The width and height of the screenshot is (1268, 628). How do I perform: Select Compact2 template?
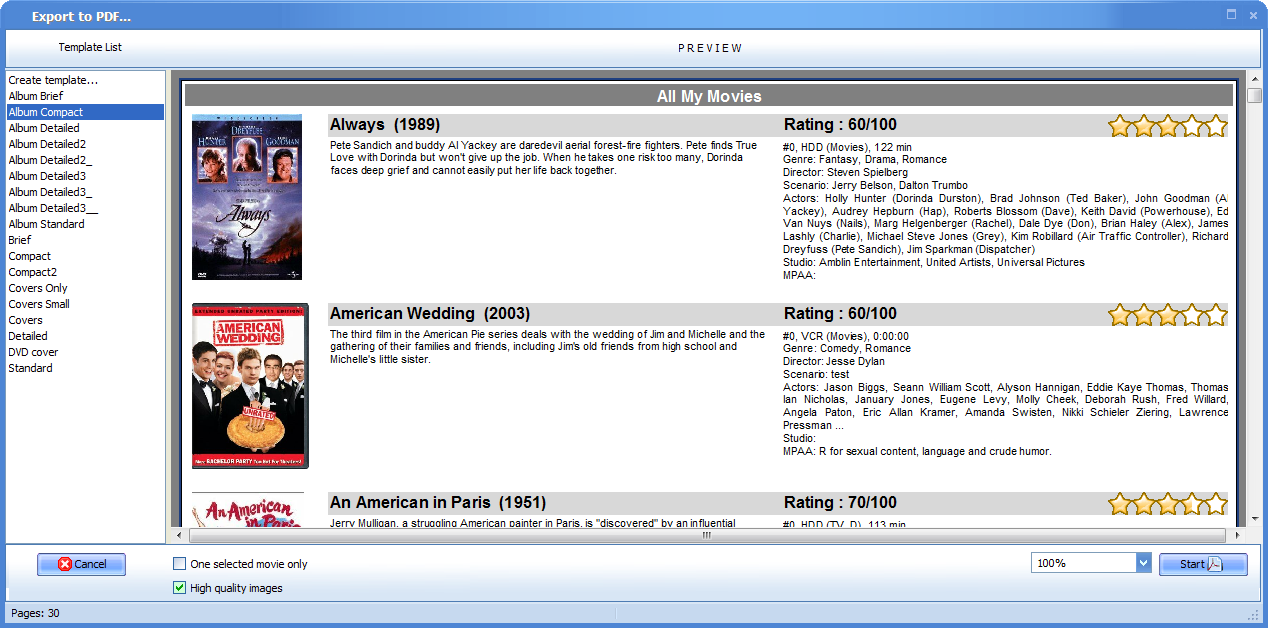[85, 272]
